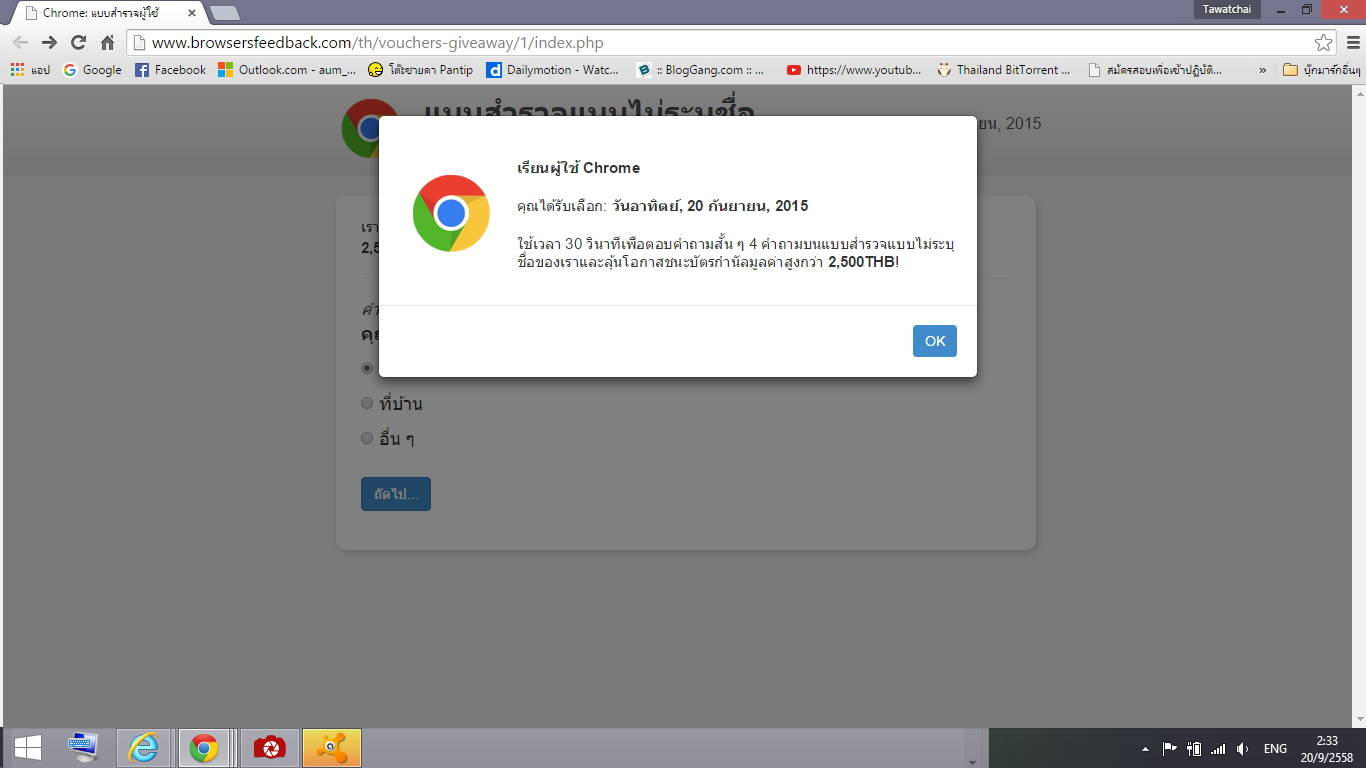Screen dimensions: 1366x768
Task: Open the taskbar clock showing 2:33
Action: pyautogui.click(x=1327, y=748)
